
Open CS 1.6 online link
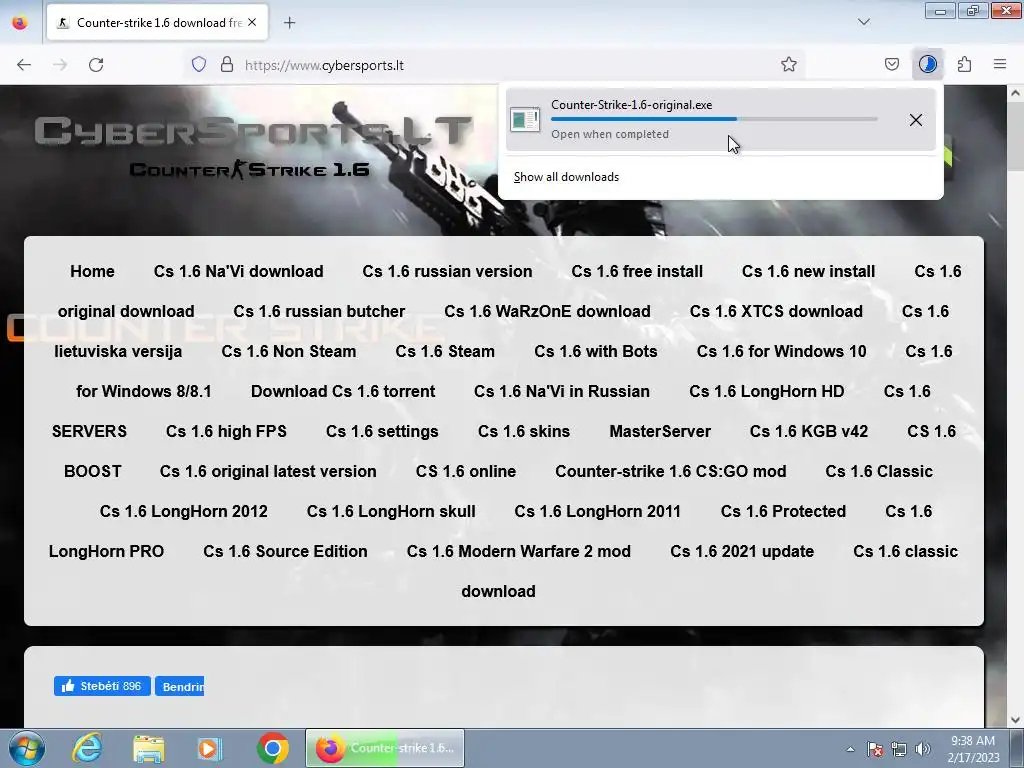pos(466,472)
